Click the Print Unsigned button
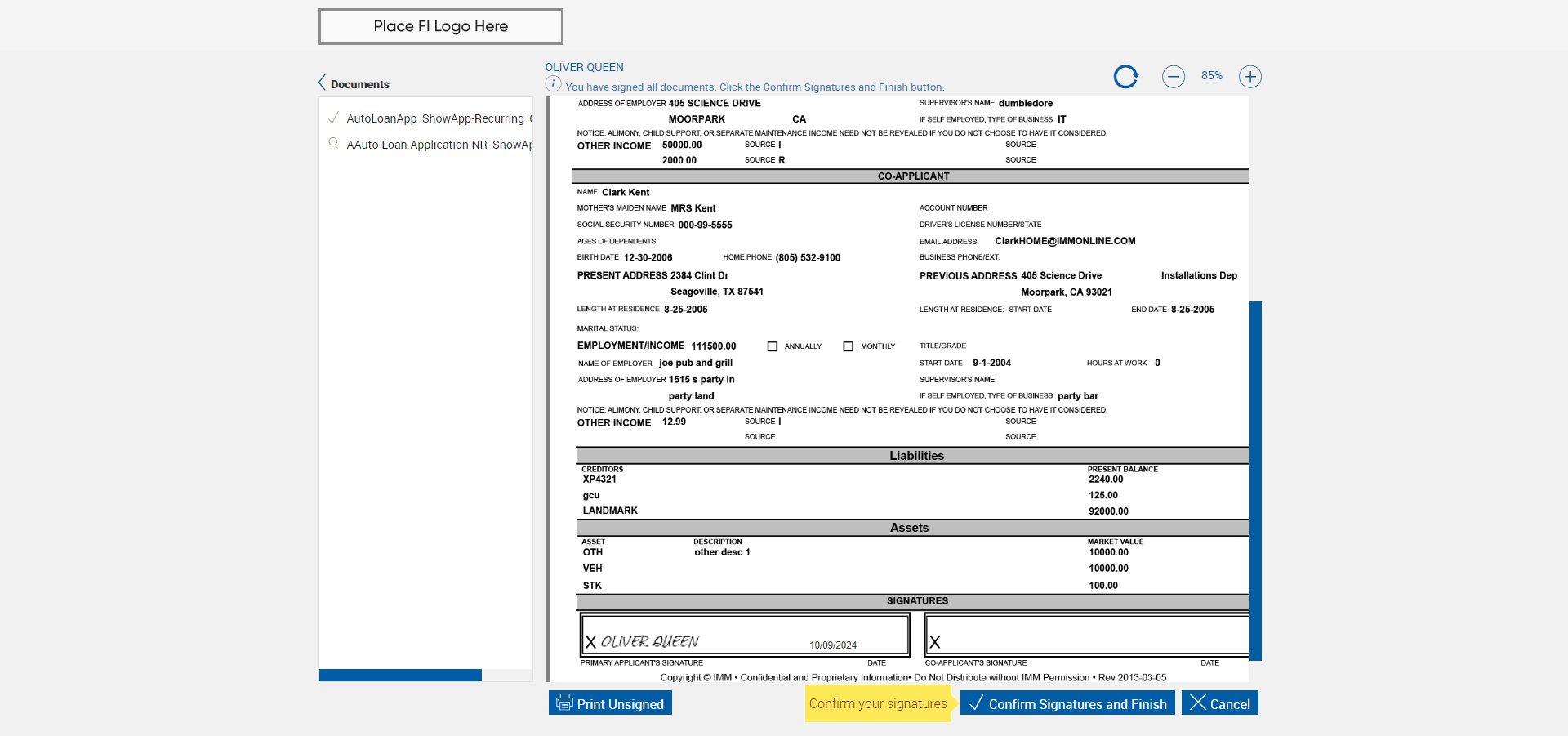The width and height of the screenshot is (1568, 736). coord(610,703)
